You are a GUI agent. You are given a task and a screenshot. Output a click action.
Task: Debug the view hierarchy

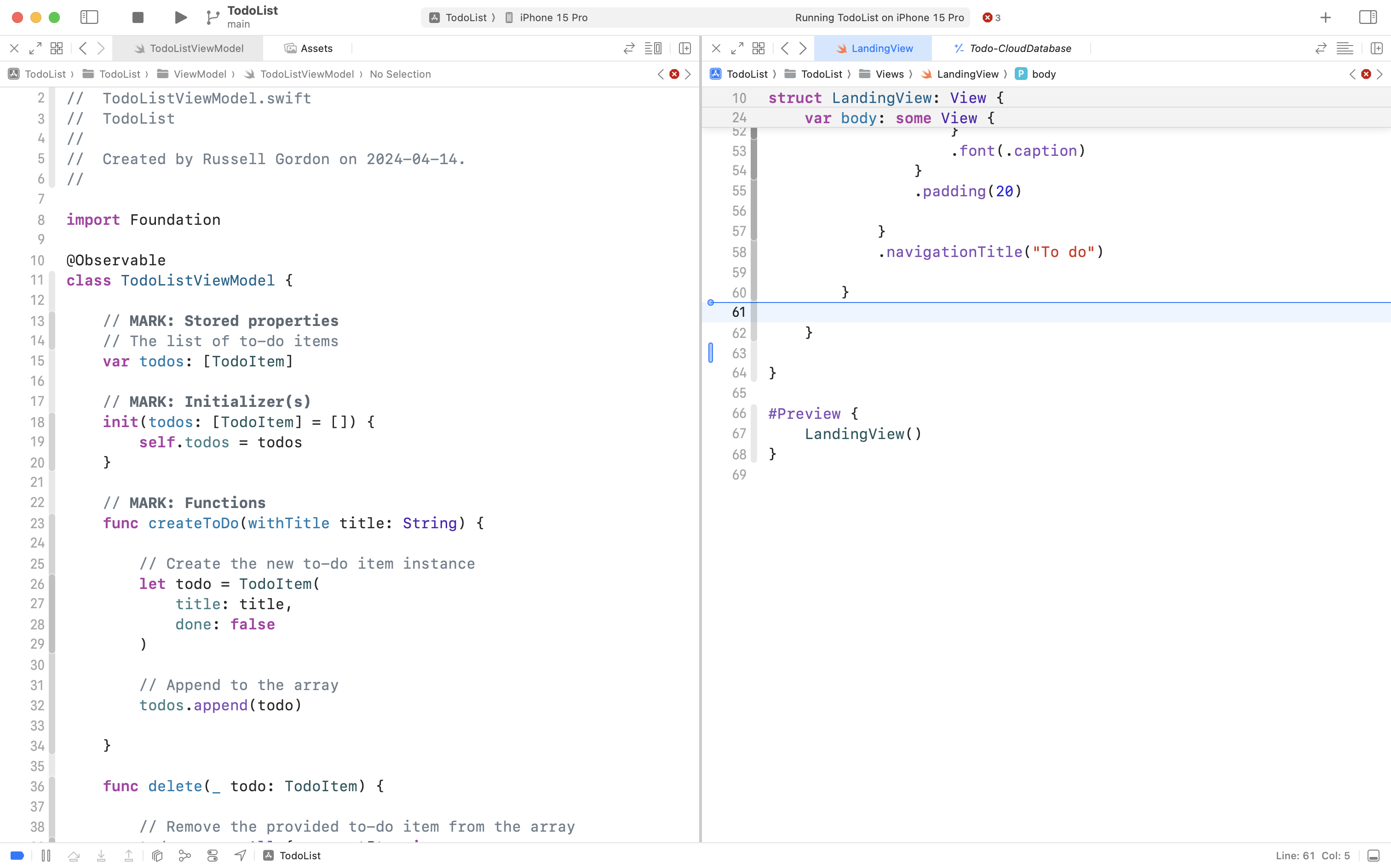[157, 856]
